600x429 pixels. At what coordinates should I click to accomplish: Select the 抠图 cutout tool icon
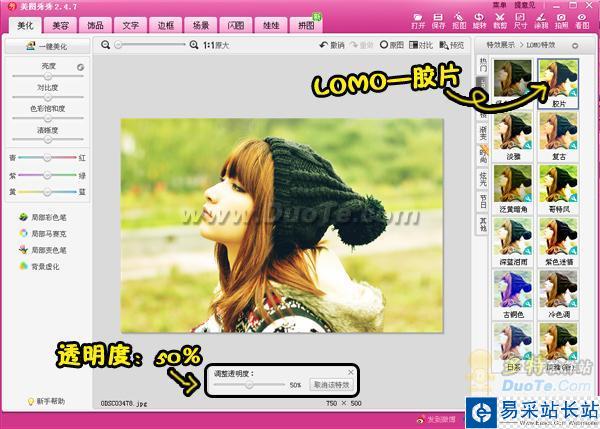tap(459, 21)
